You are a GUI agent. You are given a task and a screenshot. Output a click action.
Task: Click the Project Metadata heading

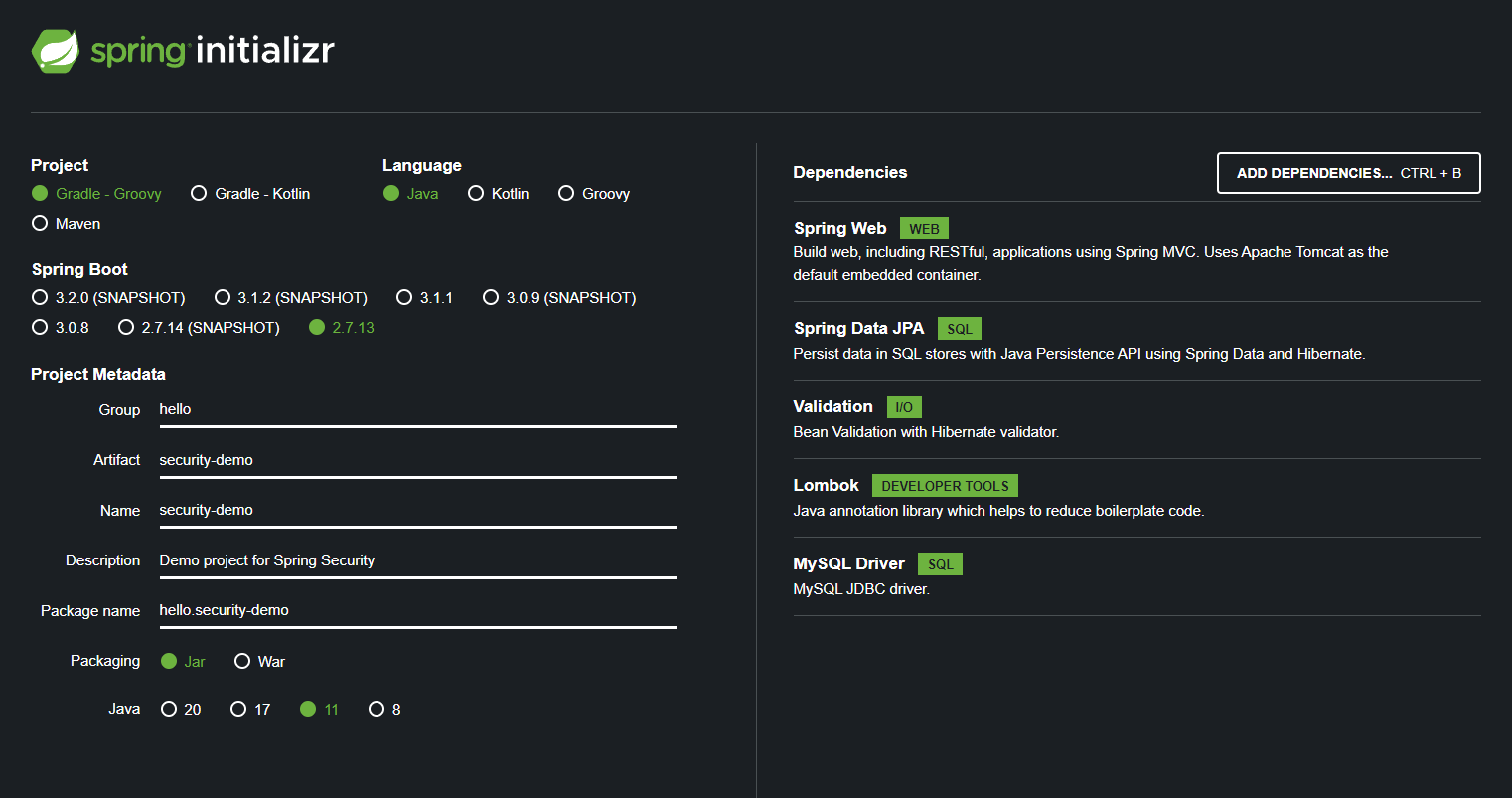98,375
